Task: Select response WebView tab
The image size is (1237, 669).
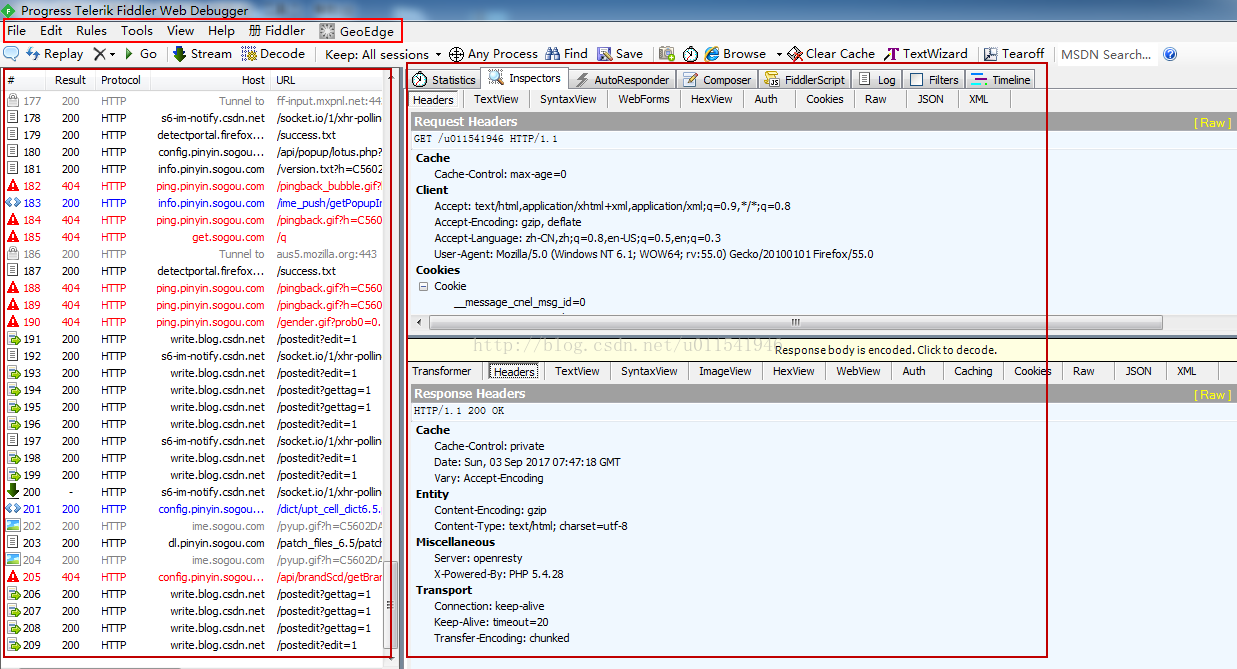Action: click(x=859, y=371)
